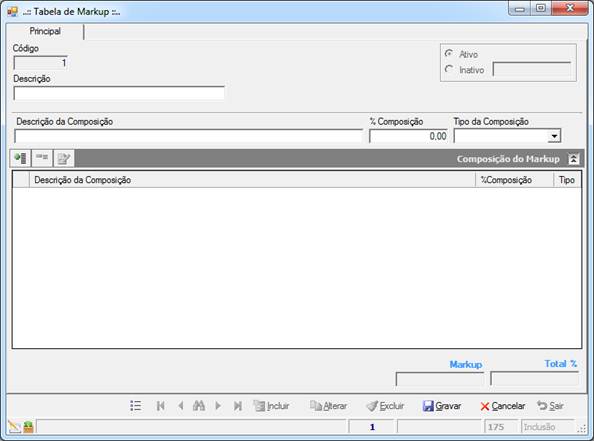The width and height of the screenshot is (594, 441).
Task: Go to the previous record
Action: point(181,406)
